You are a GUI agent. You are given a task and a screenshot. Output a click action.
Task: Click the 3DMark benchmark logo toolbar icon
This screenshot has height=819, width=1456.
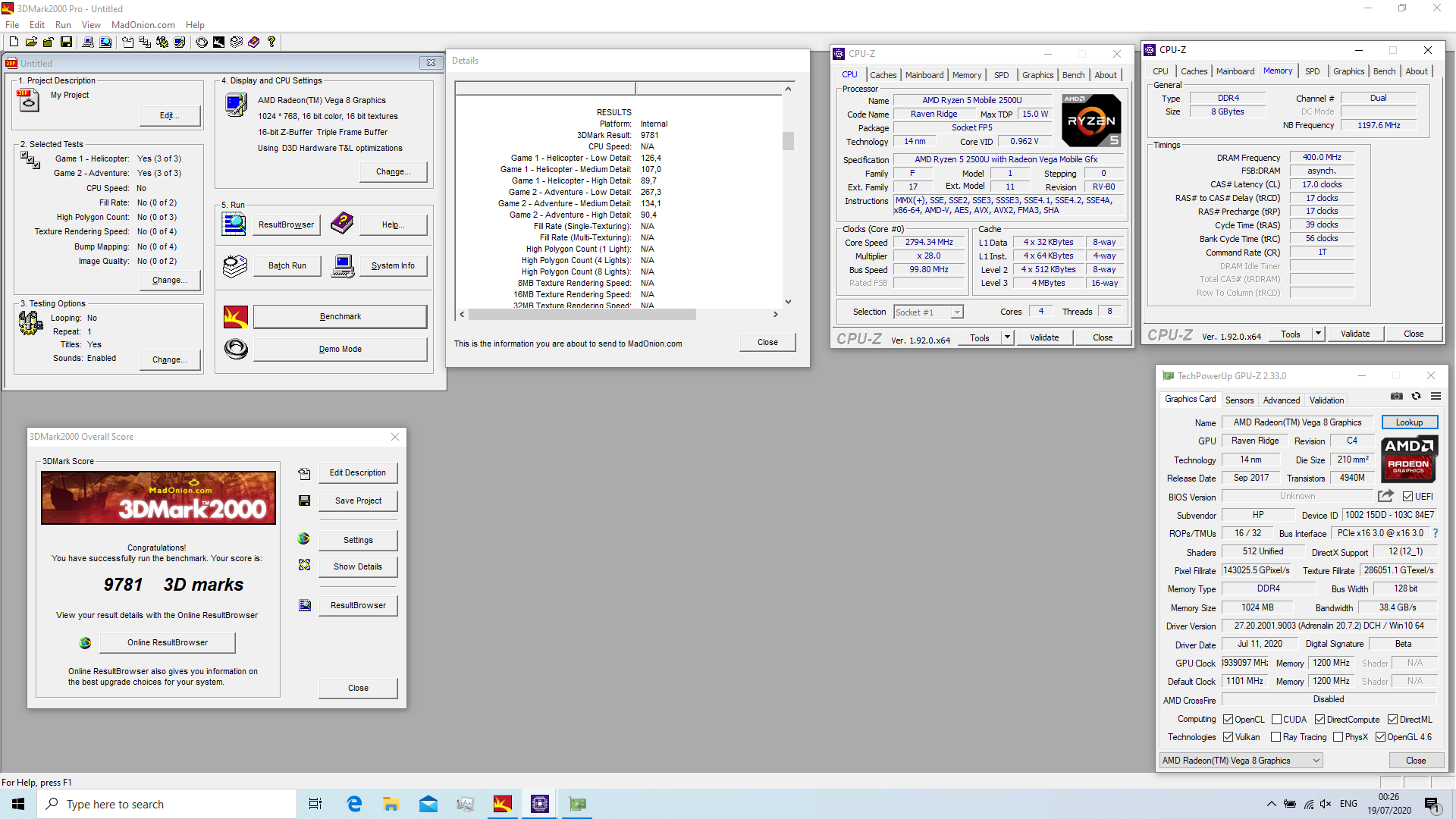pyautogui.click(x=218, y=42)
